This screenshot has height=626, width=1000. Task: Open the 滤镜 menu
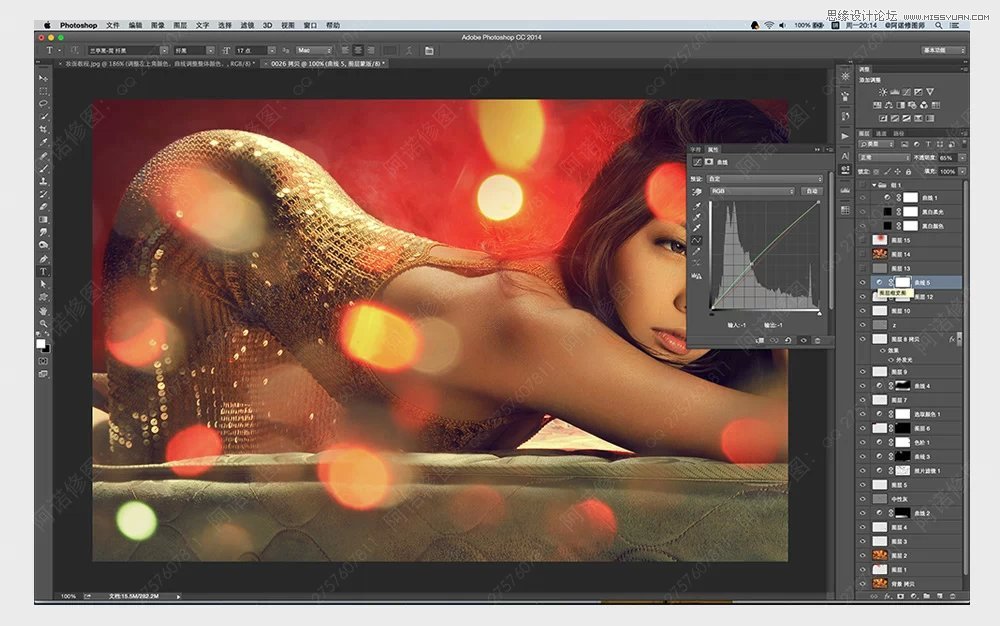click(x=245, y=25)
